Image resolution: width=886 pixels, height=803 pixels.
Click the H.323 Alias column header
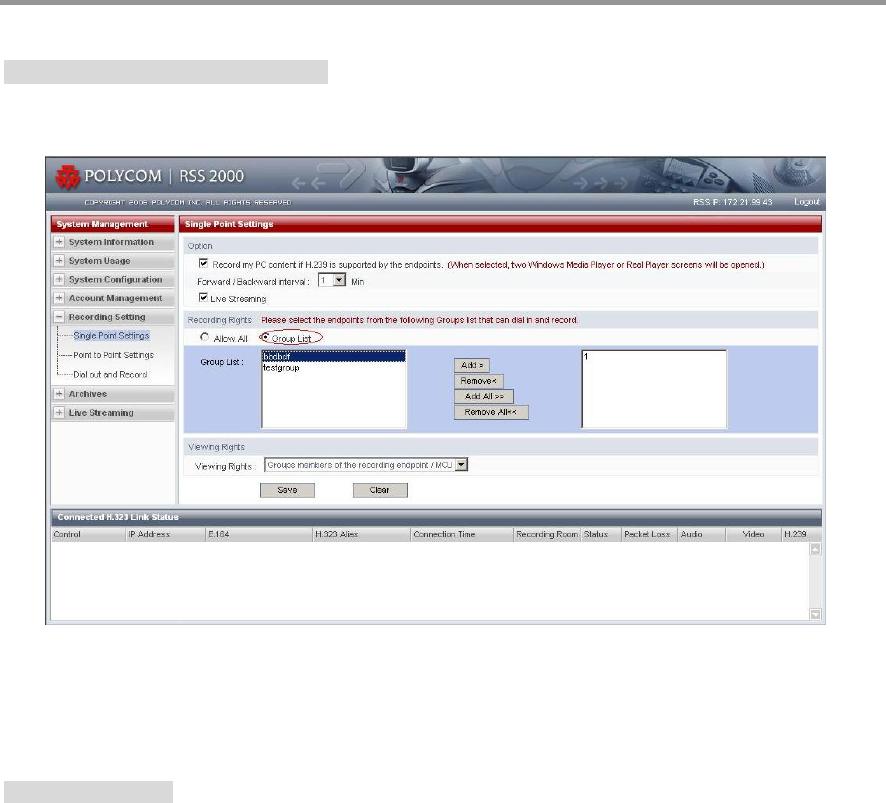click(362, 534)
